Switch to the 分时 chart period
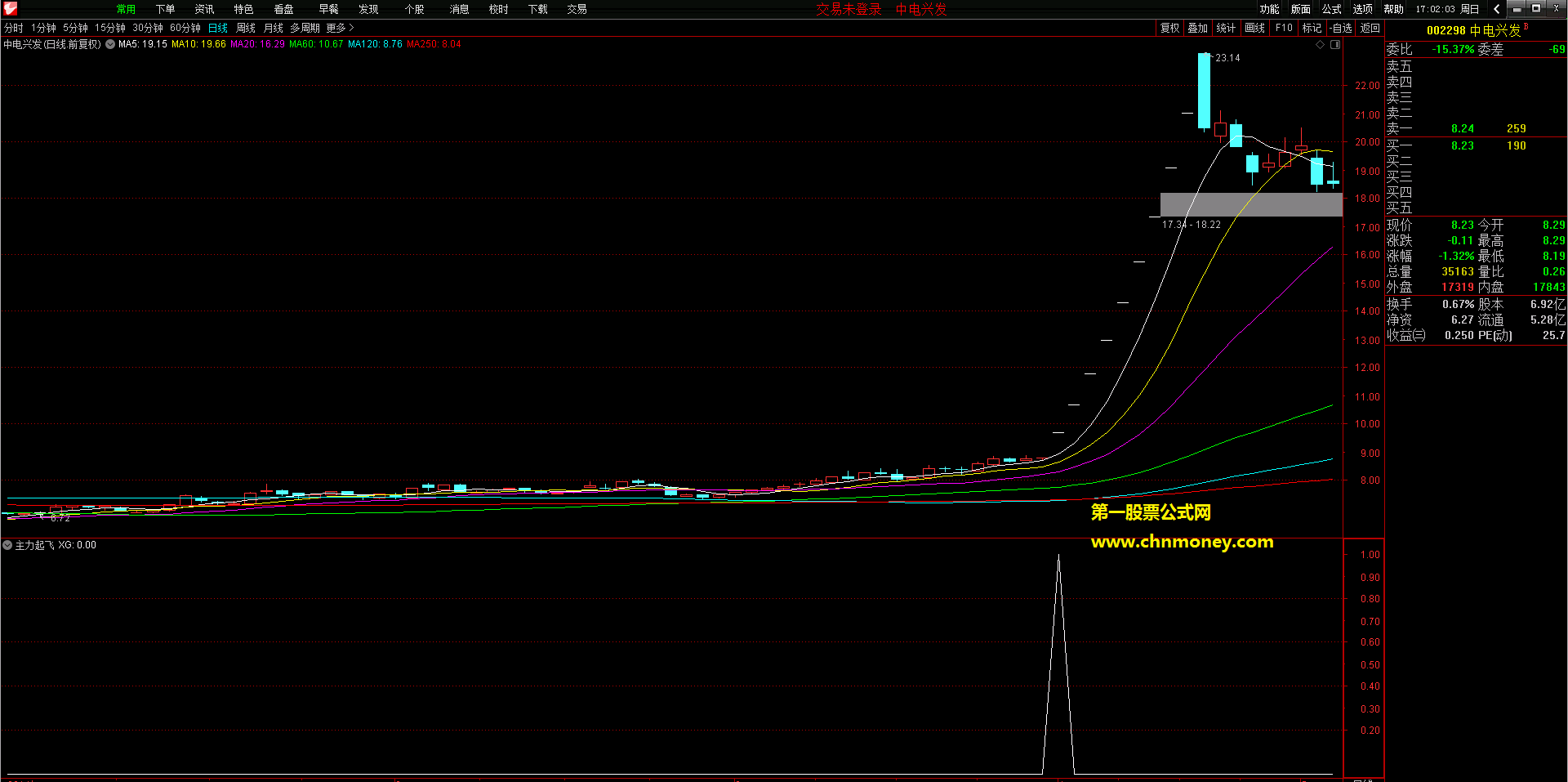1568x782 pixels. point(13,28)
